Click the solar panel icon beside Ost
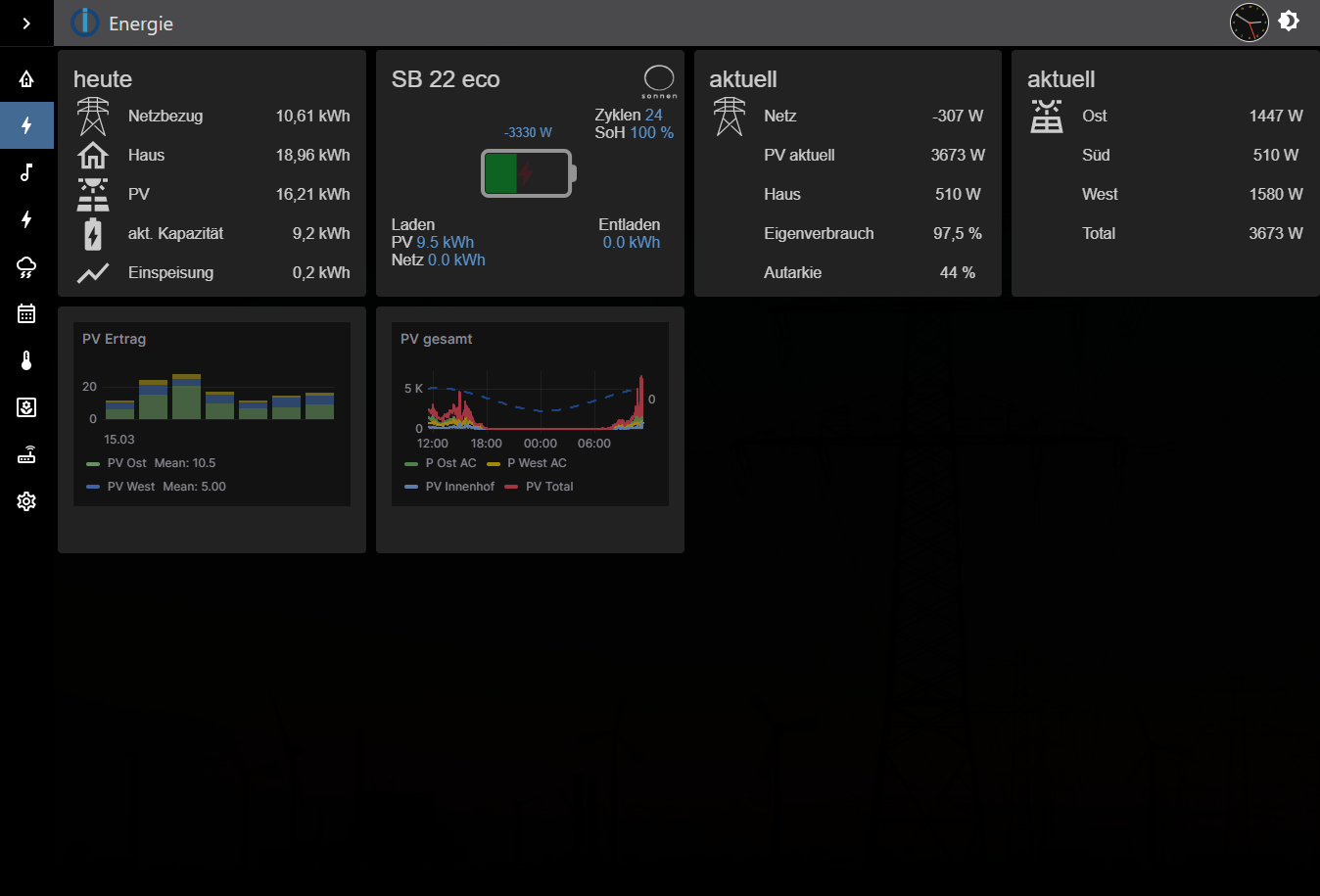Image resolution: width=1320 pixels, height=896 pixels. pyautogui.click(x=1047, y=116)
